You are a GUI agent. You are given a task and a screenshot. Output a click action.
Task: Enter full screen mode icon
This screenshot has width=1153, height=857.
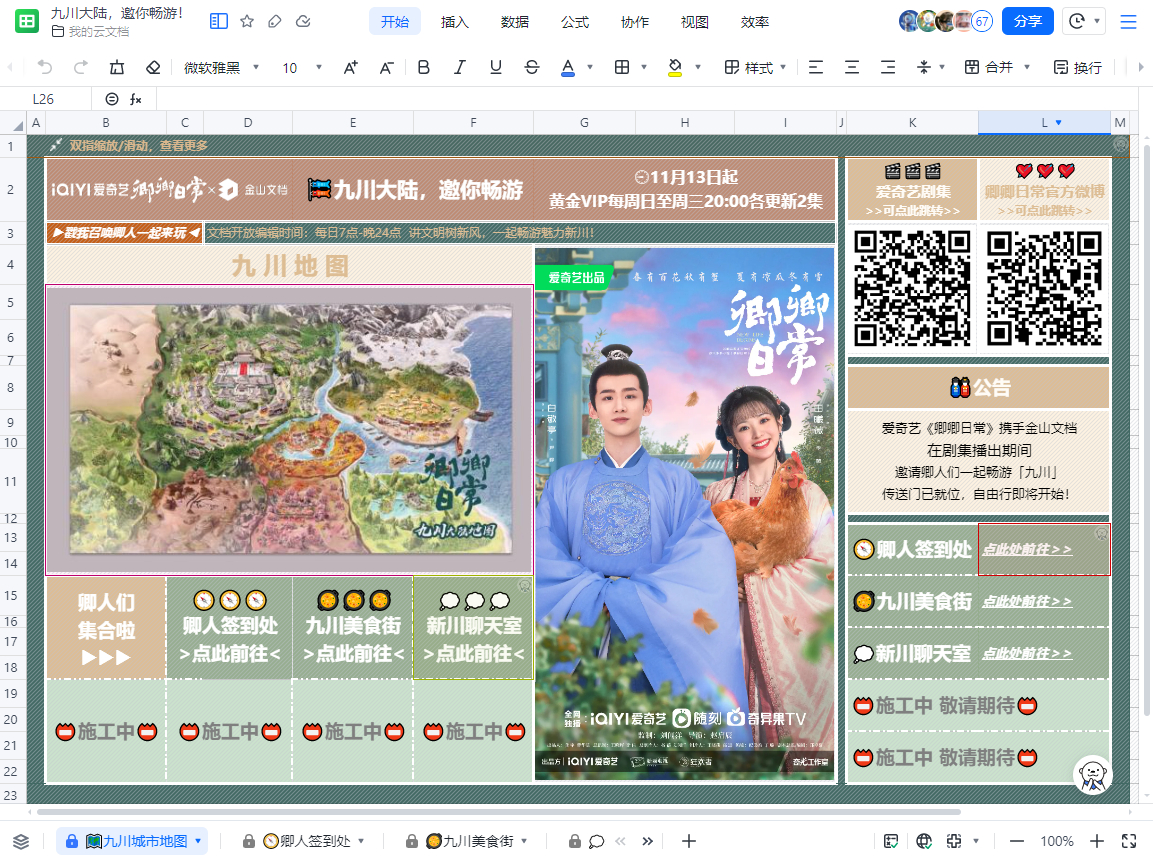pos(1129,841)
